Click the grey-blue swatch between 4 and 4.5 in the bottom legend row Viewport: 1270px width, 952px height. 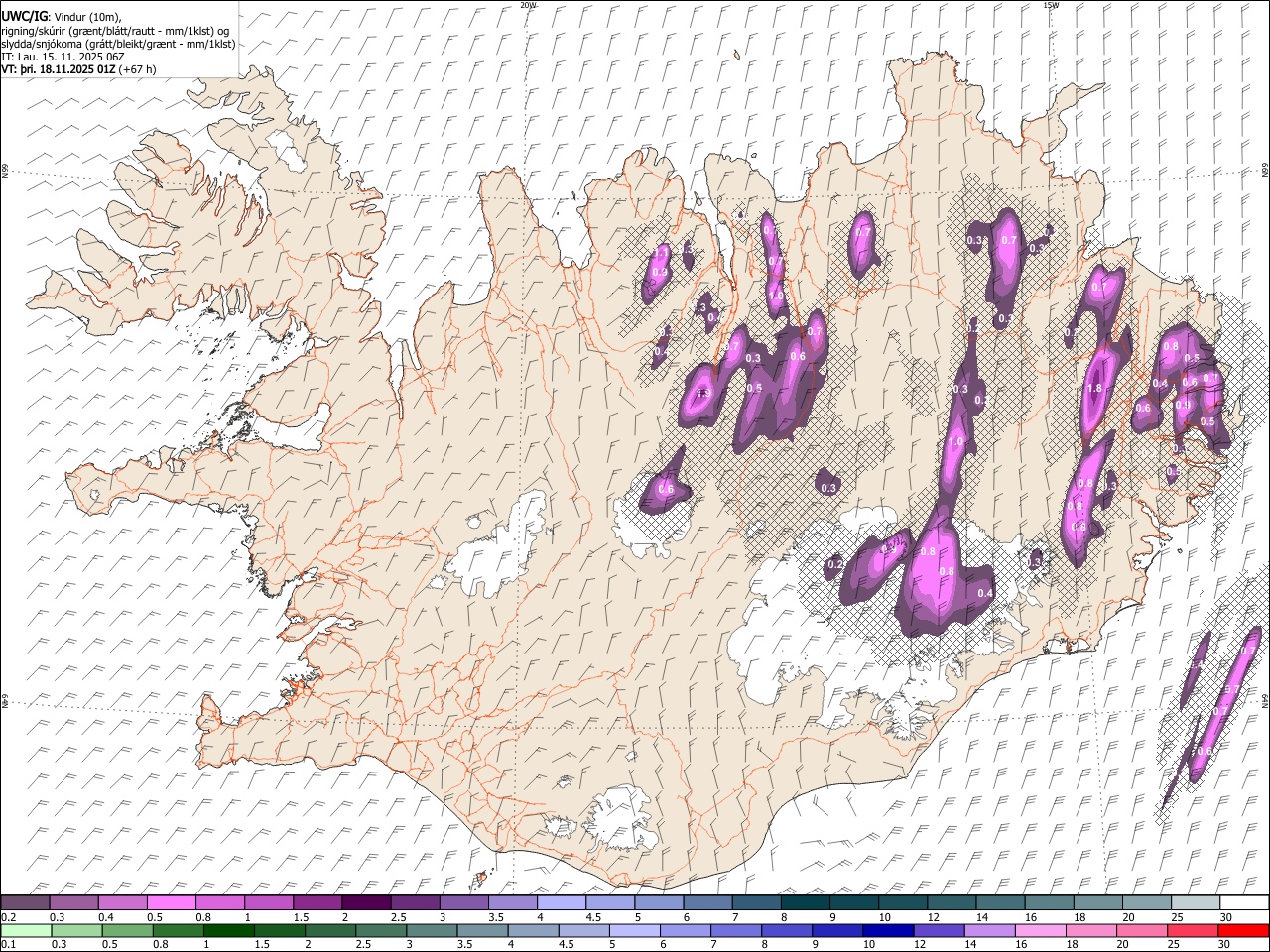(532, 930)
